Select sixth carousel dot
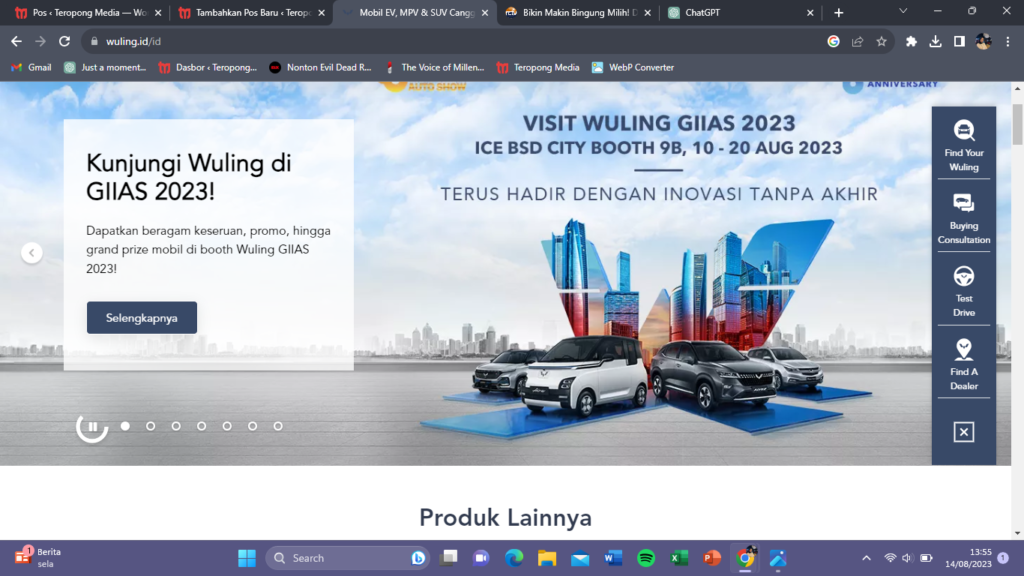Screen dimensions: 1024x576 [253, 426]
